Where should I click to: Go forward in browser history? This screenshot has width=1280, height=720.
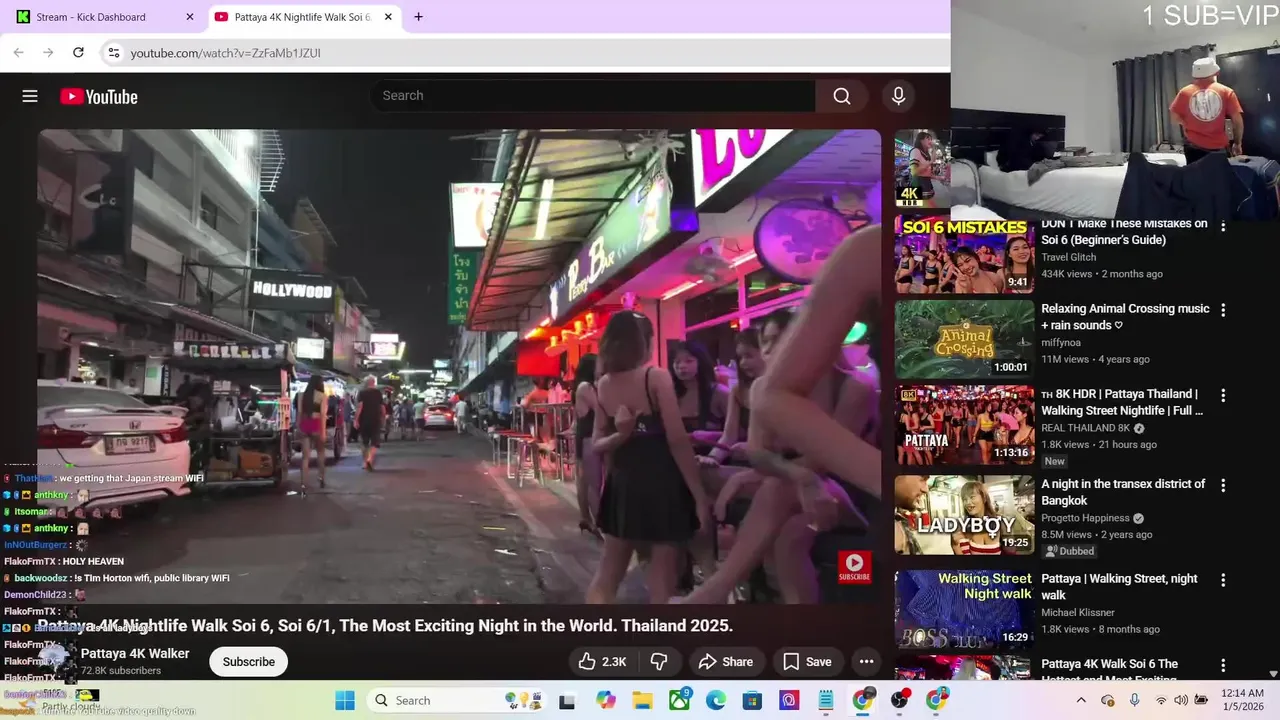(x=48, y=52)
